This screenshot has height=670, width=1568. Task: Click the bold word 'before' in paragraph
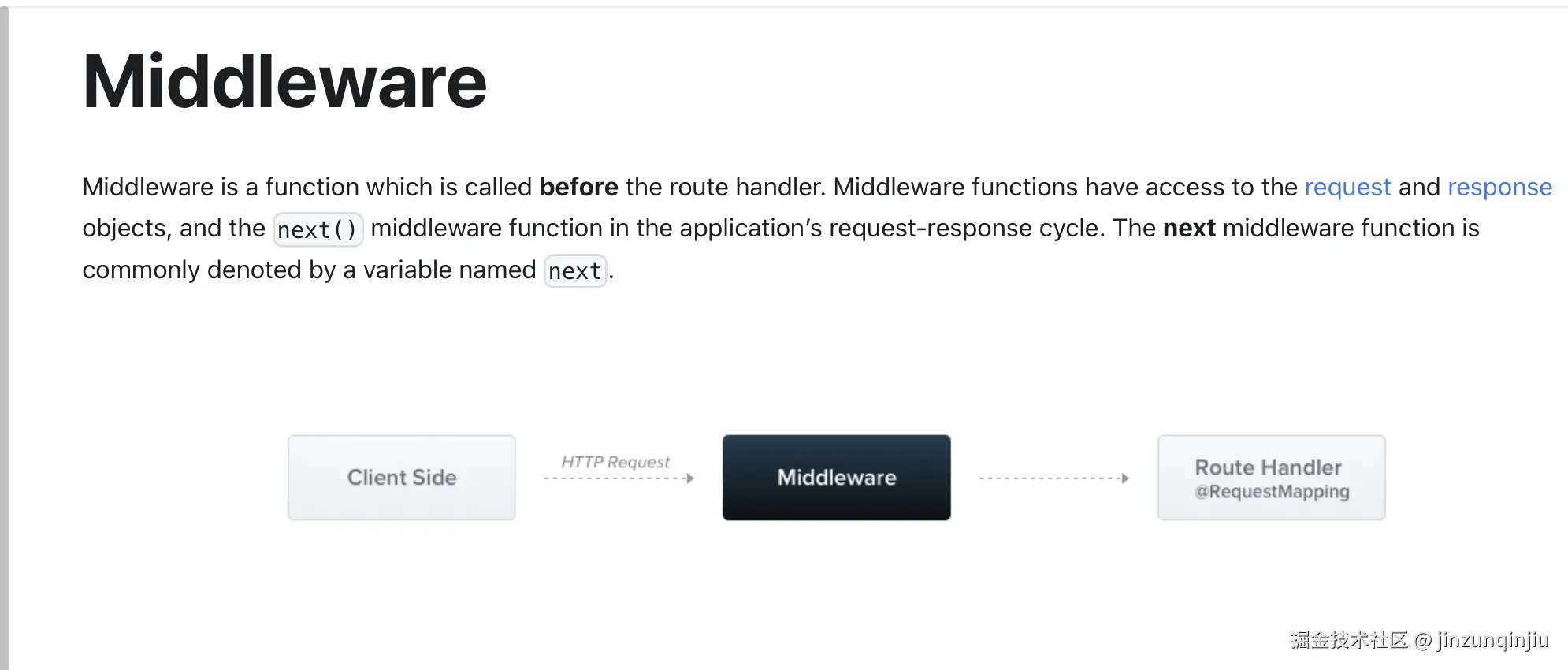click(x=578, y=187)
